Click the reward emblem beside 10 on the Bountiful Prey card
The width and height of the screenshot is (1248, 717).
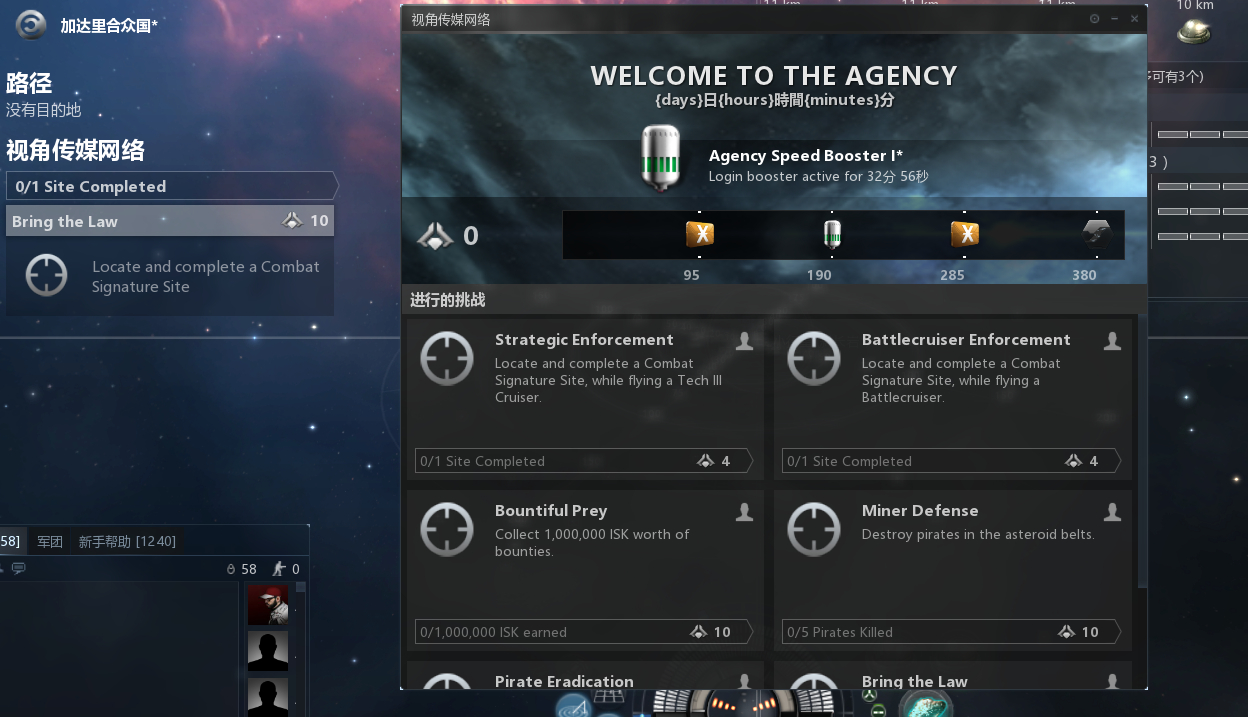click(x=699, y=632)
